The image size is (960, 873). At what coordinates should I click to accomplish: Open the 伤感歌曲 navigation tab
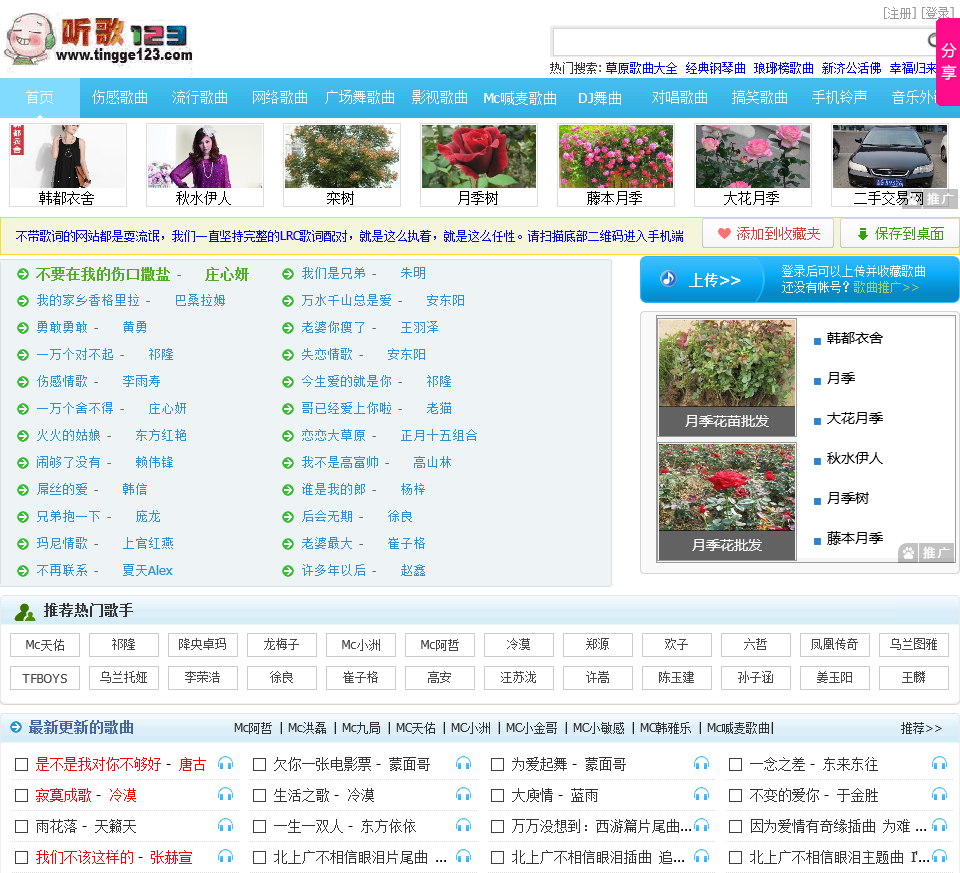120,97
